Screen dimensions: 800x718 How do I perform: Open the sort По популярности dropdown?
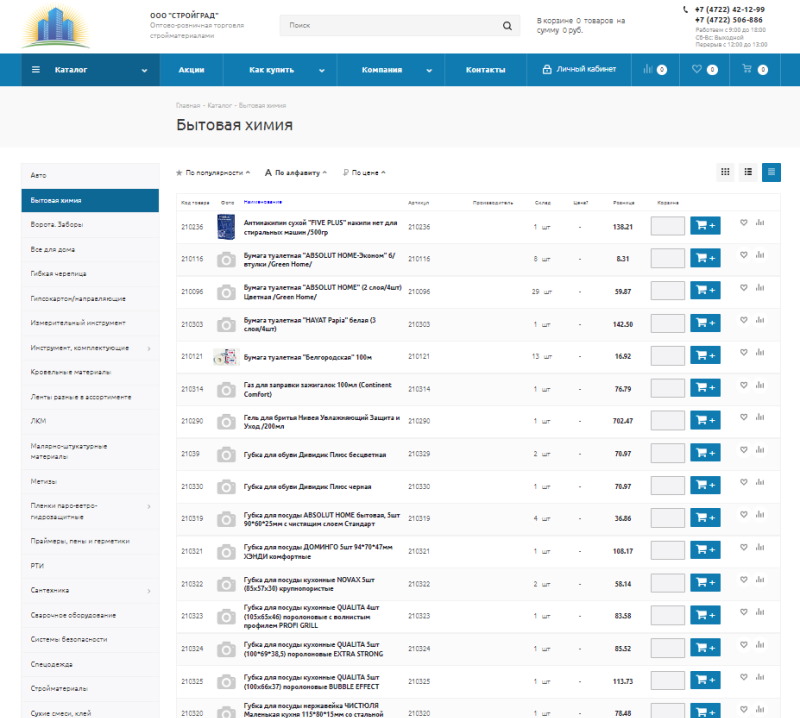pyautogui.click(x=213, y=173)
